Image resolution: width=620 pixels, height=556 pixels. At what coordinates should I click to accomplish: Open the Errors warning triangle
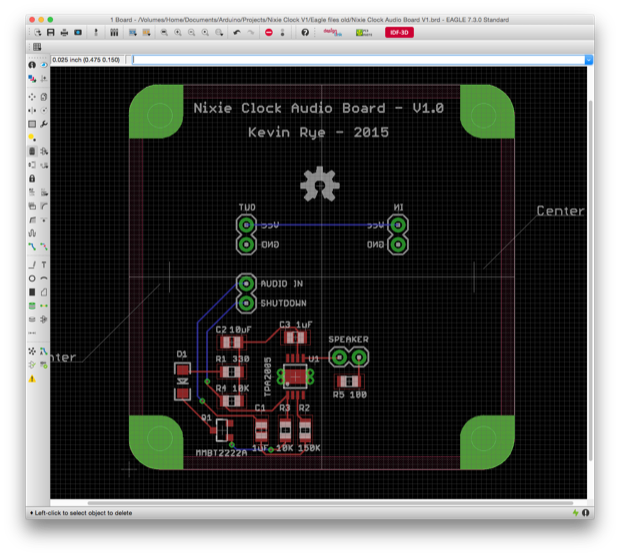click(32, 379)
